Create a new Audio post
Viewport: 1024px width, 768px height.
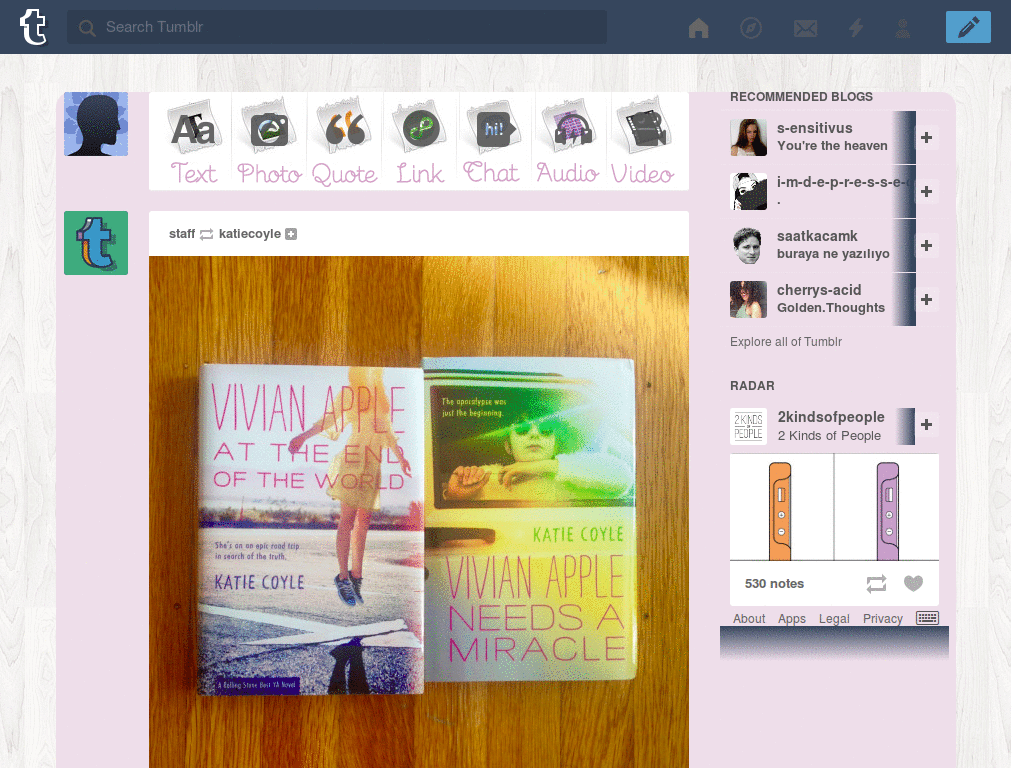tap(568, 141)
